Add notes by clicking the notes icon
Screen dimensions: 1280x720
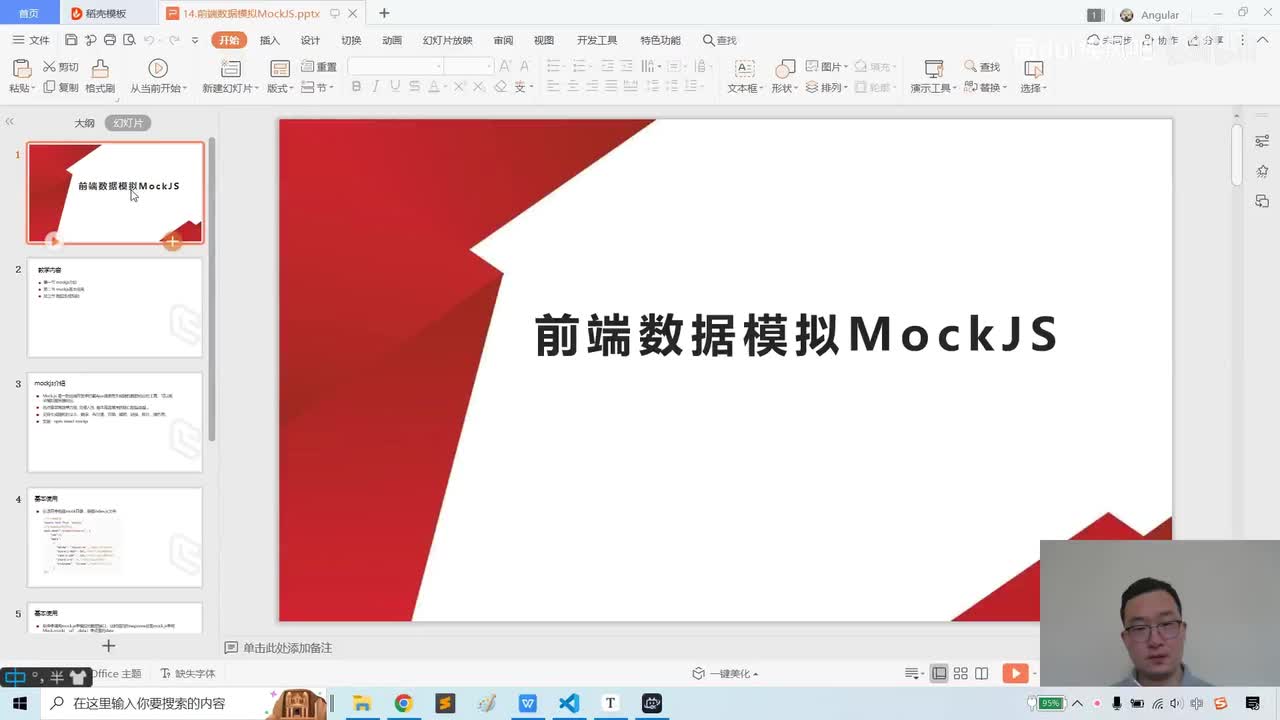point(231,648)
